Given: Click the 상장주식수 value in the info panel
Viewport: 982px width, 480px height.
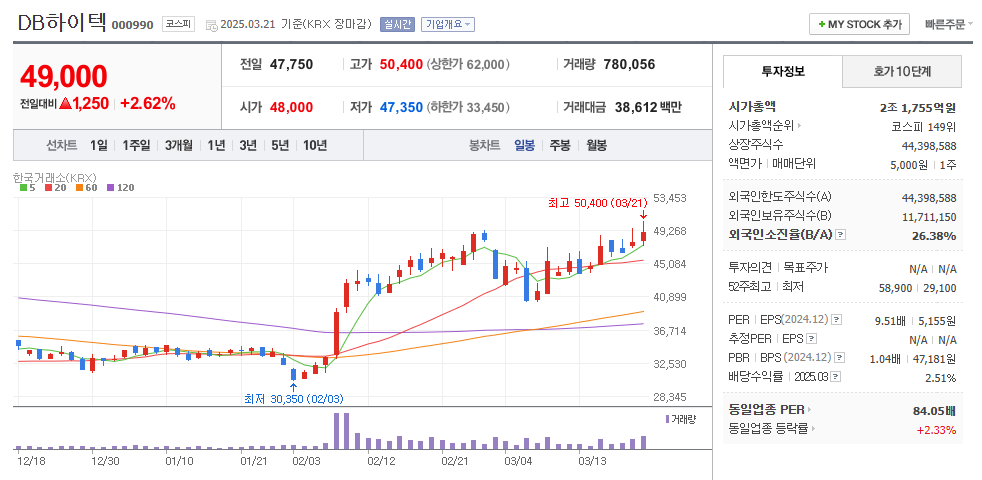Looking at the screenshot, I should 929,145.
